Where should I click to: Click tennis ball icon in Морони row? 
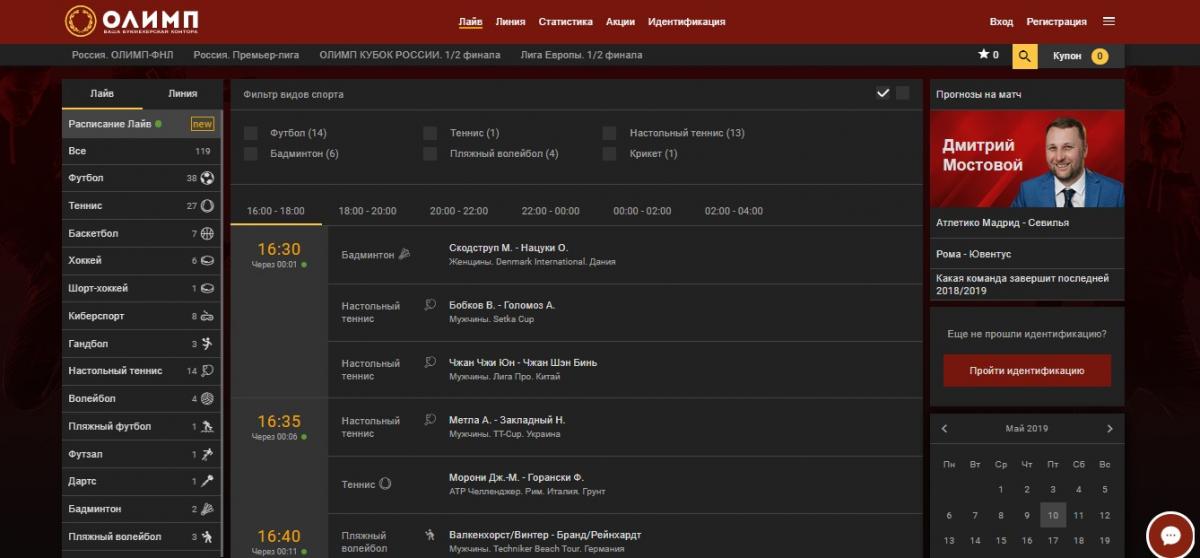pos(385,484)
